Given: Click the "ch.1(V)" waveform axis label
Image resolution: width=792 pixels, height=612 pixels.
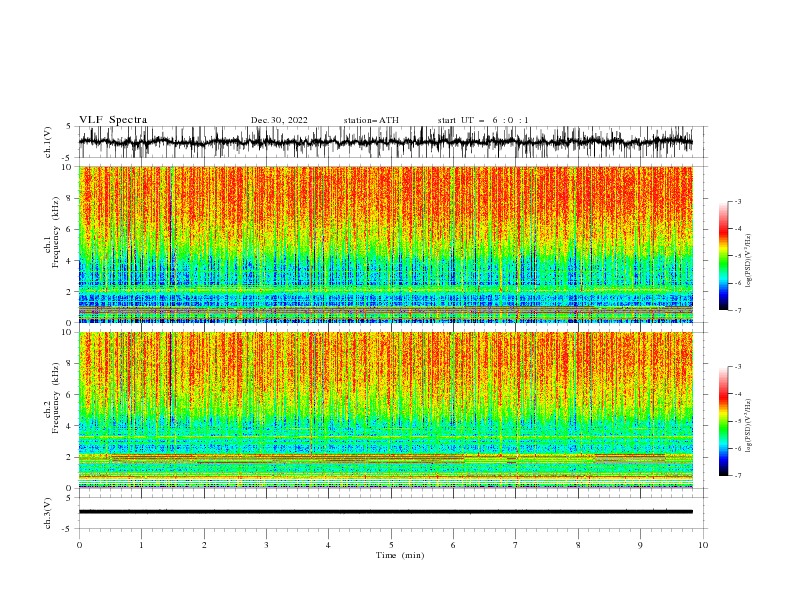Looking at the screenshot, I should pos(48,142).
